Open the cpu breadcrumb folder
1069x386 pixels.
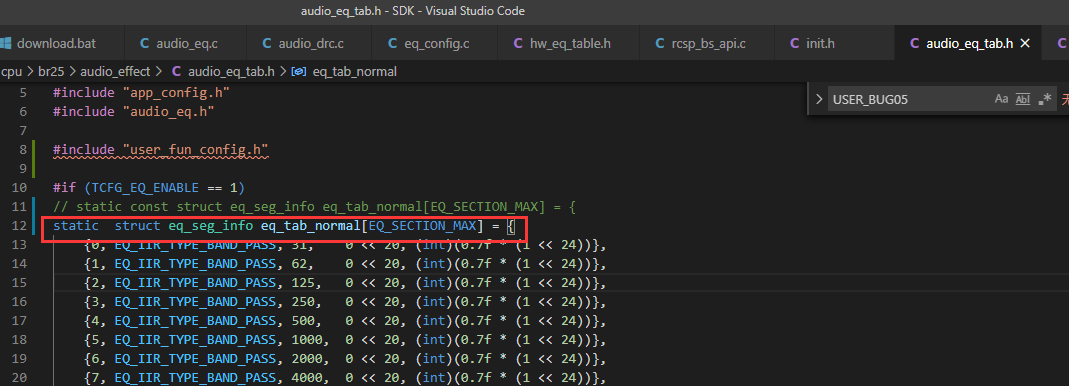point(12,71)
